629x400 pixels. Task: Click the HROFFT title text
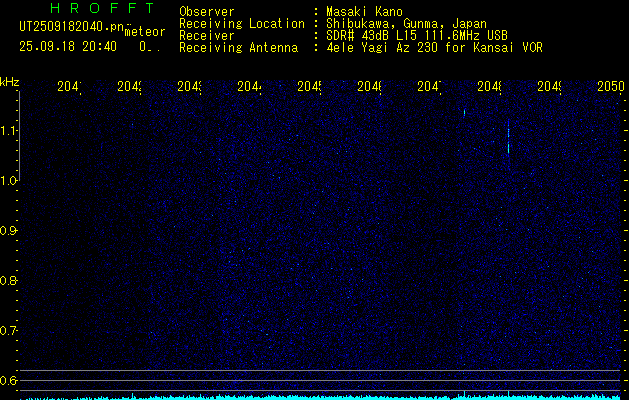tap(102, 8)
